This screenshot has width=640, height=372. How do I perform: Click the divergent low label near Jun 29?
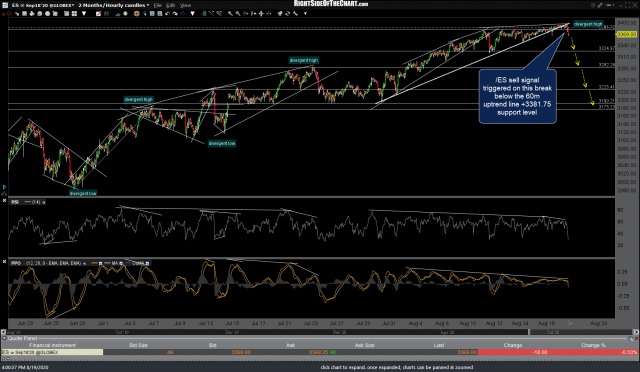coord(83,193)
